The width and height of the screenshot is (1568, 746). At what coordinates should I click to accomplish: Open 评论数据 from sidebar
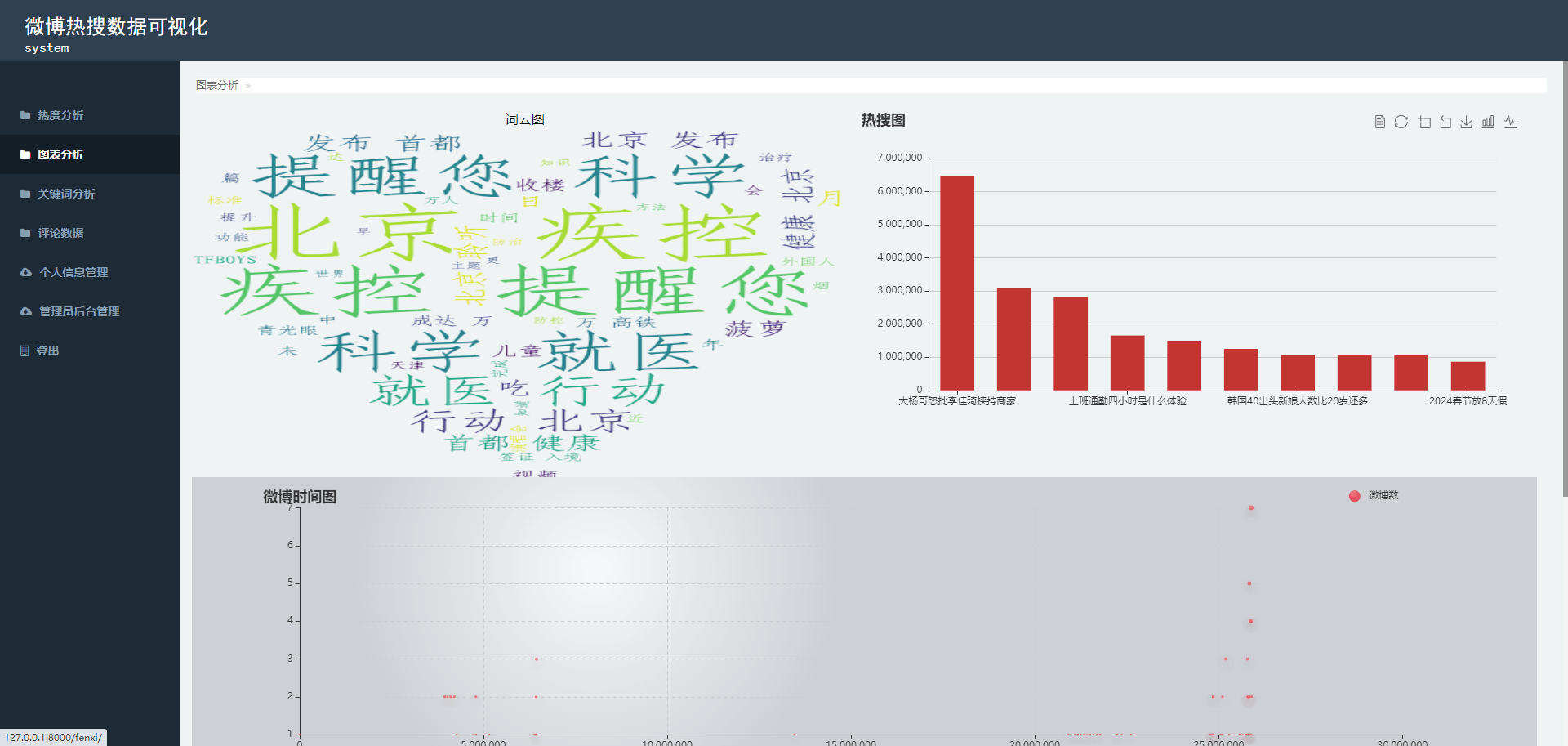click(x=90, y=233)
